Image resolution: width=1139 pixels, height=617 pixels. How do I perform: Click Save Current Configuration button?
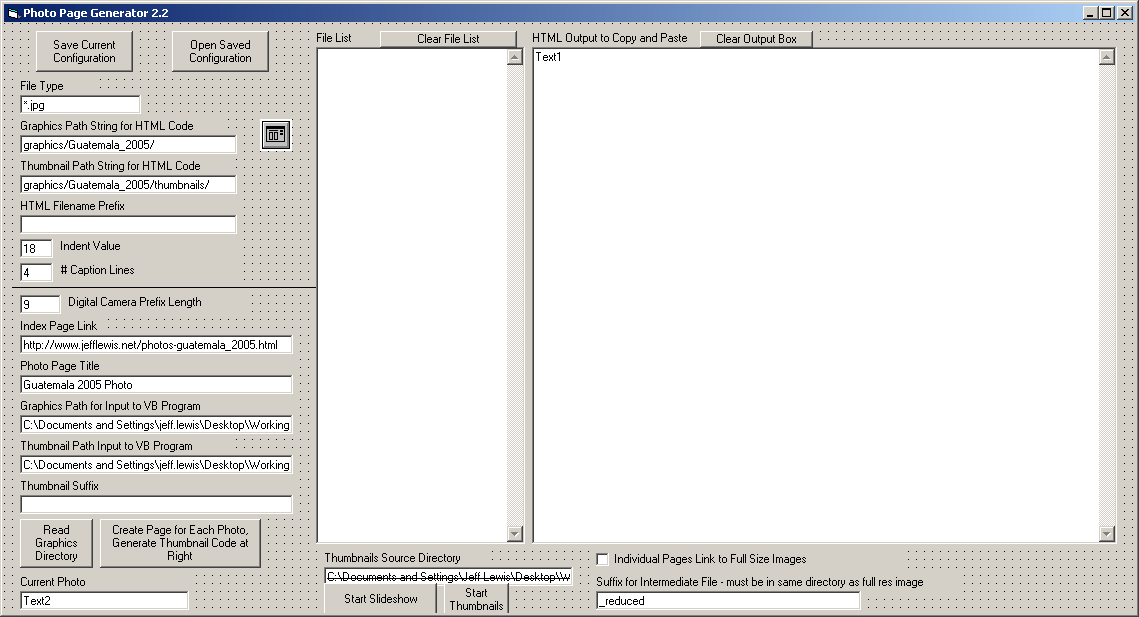(x=84, y=51)
